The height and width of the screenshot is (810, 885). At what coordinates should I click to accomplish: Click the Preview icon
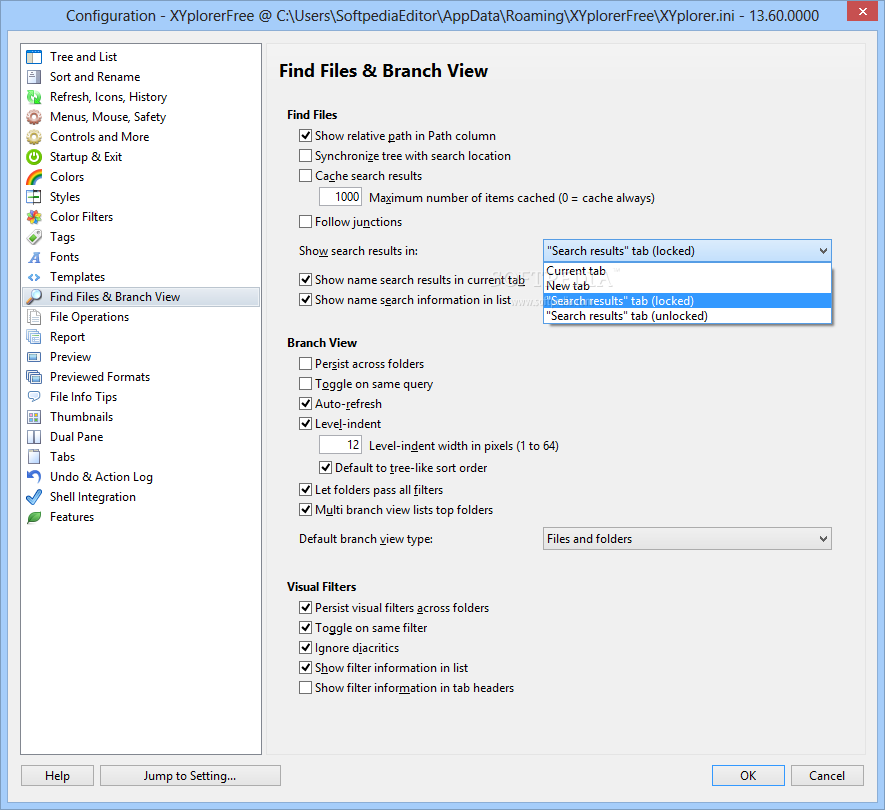tap(34, 357)
